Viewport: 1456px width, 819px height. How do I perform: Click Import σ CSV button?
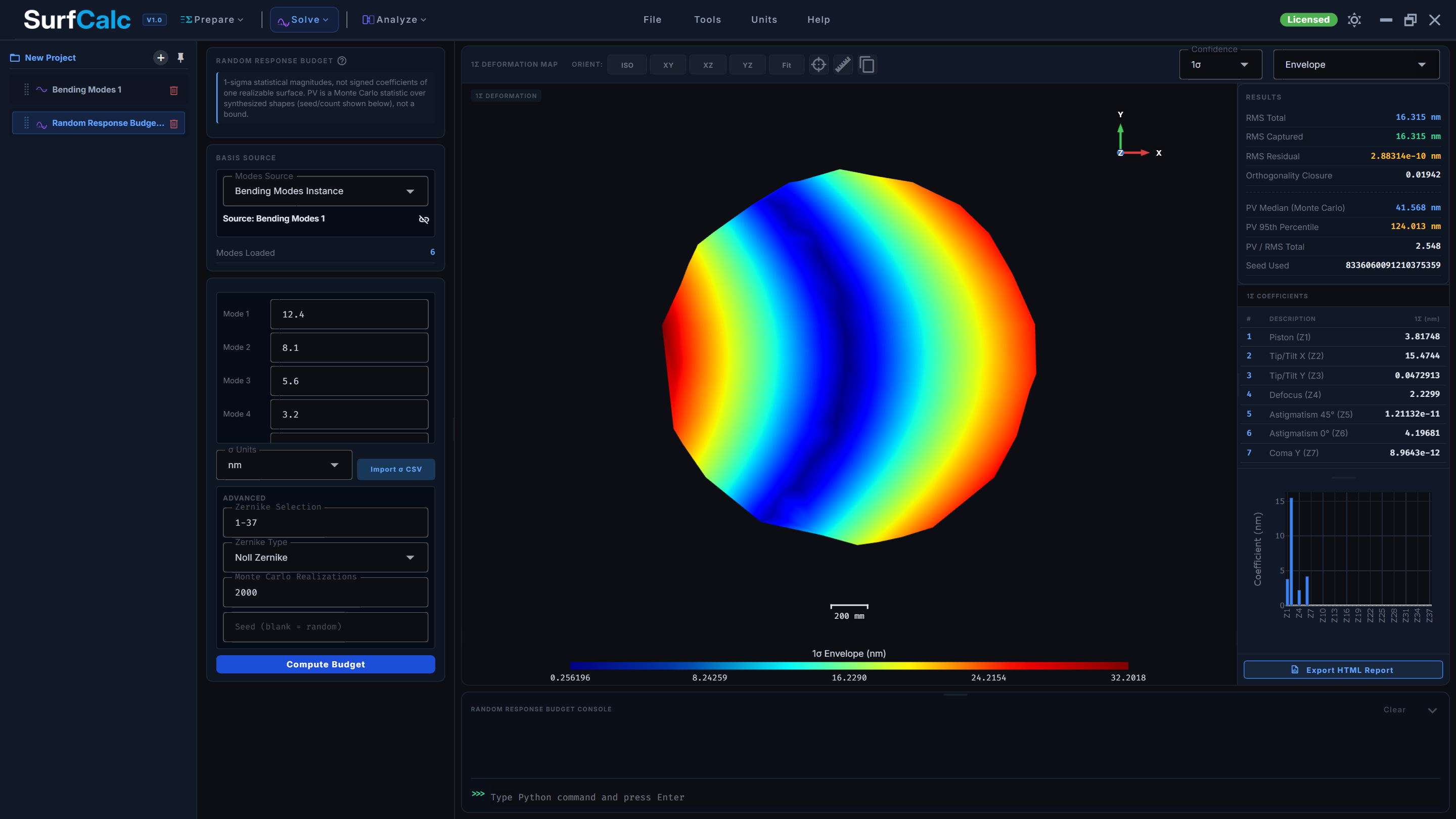(x=396, y=469)
